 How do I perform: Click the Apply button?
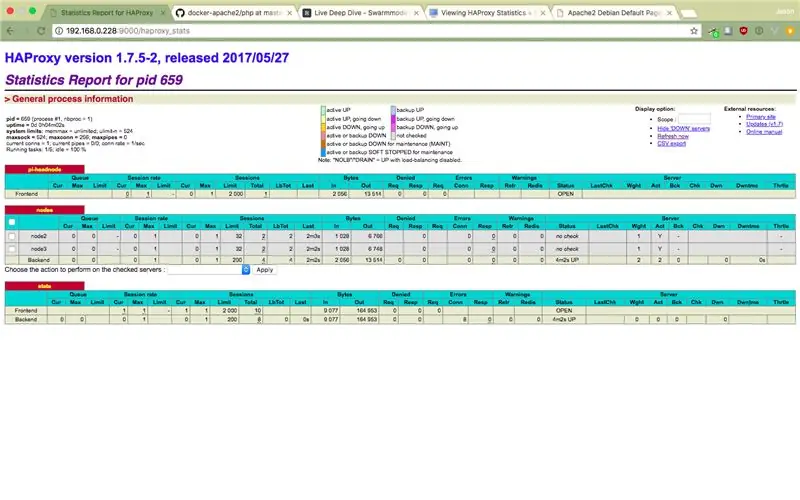click(264, 269)
